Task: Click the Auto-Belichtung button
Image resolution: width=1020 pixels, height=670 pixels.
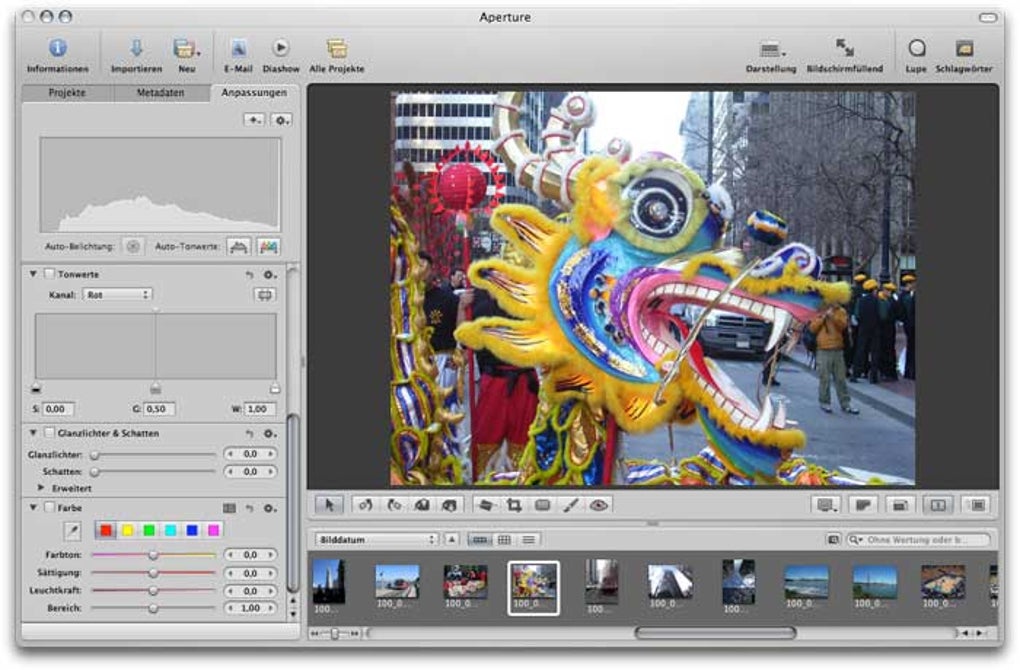Action: pyautogui.click(x=133, y=246)
